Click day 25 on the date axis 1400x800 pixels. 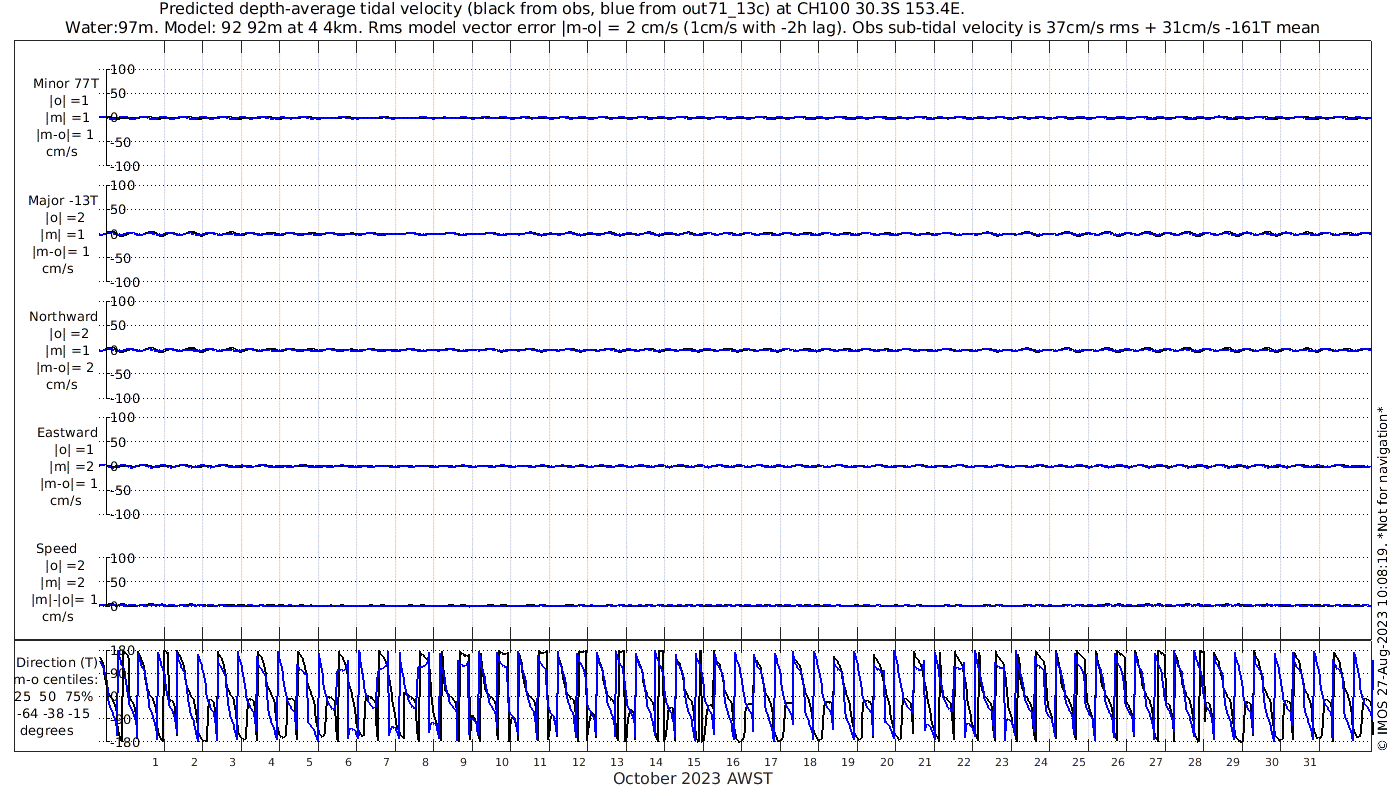(1079, 761)
